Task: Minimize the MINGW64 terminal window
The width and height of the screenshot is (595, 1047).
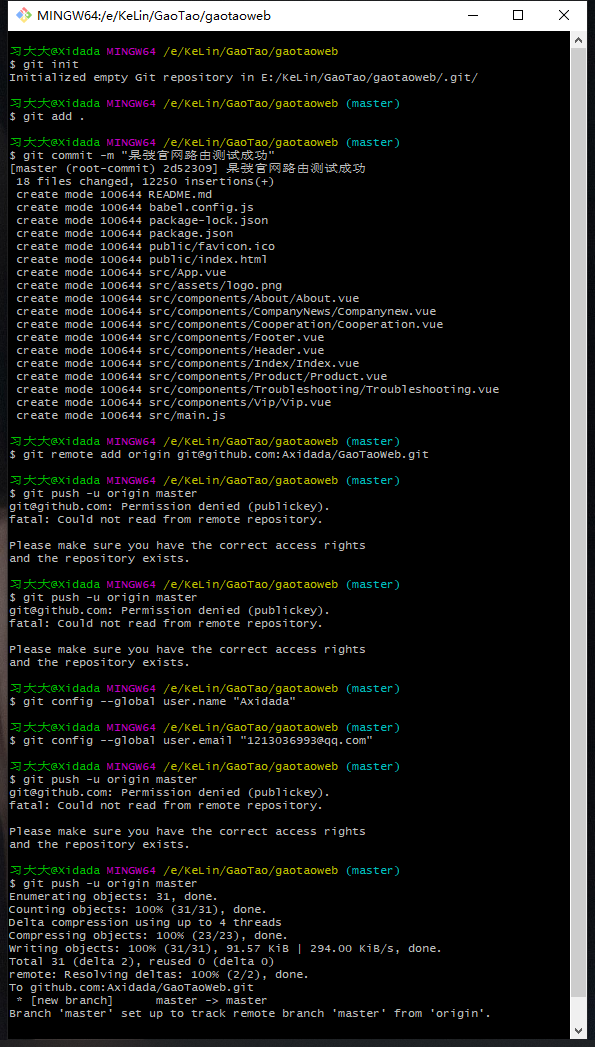Action: coord(473,15)
